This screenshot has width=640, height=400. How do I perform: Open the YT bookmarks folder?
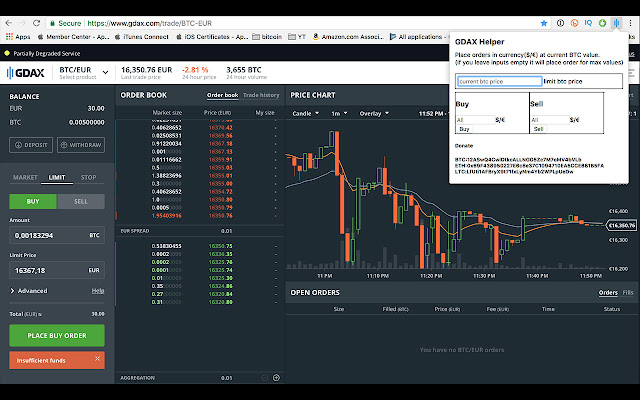point(297,37)
